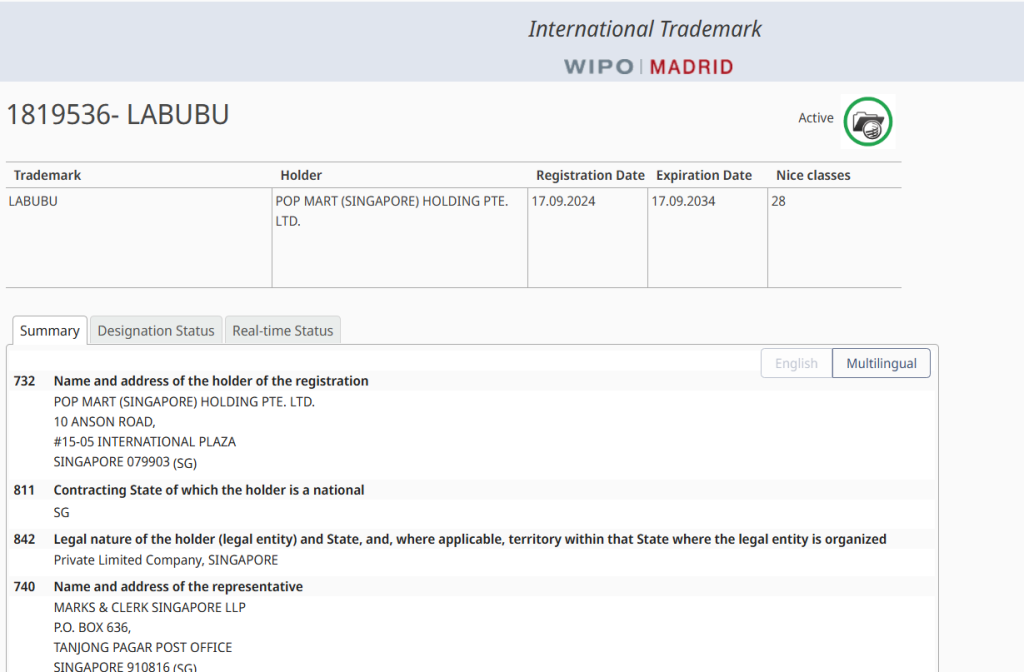Select the LABUBU trademark table cell
The image size is (1024, 672).
coord(33,201)
